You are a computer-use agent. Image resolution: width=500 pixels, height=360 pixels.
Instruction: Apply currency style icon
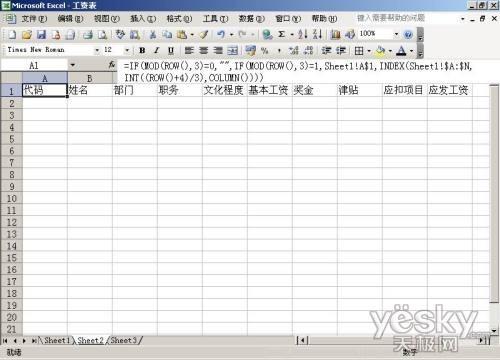[x=251, y=51]
